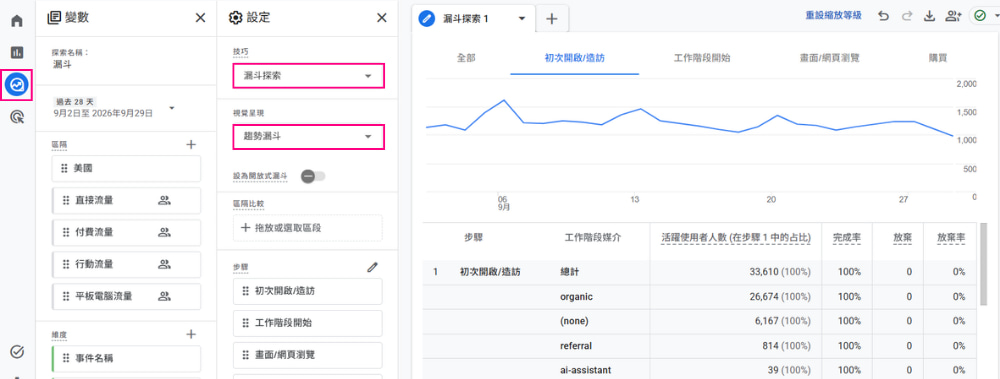Click the table vertical scrollbar
The height and width of the screenshot is (379, 1000).
click(984, 264)
